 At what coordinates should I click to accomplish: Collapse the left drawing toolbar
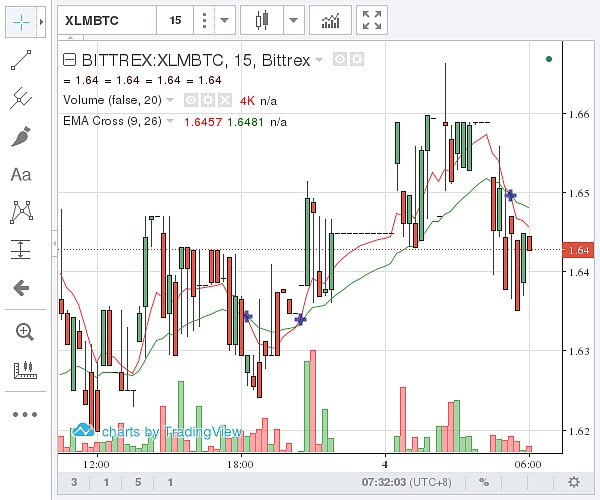coord(55,244)
